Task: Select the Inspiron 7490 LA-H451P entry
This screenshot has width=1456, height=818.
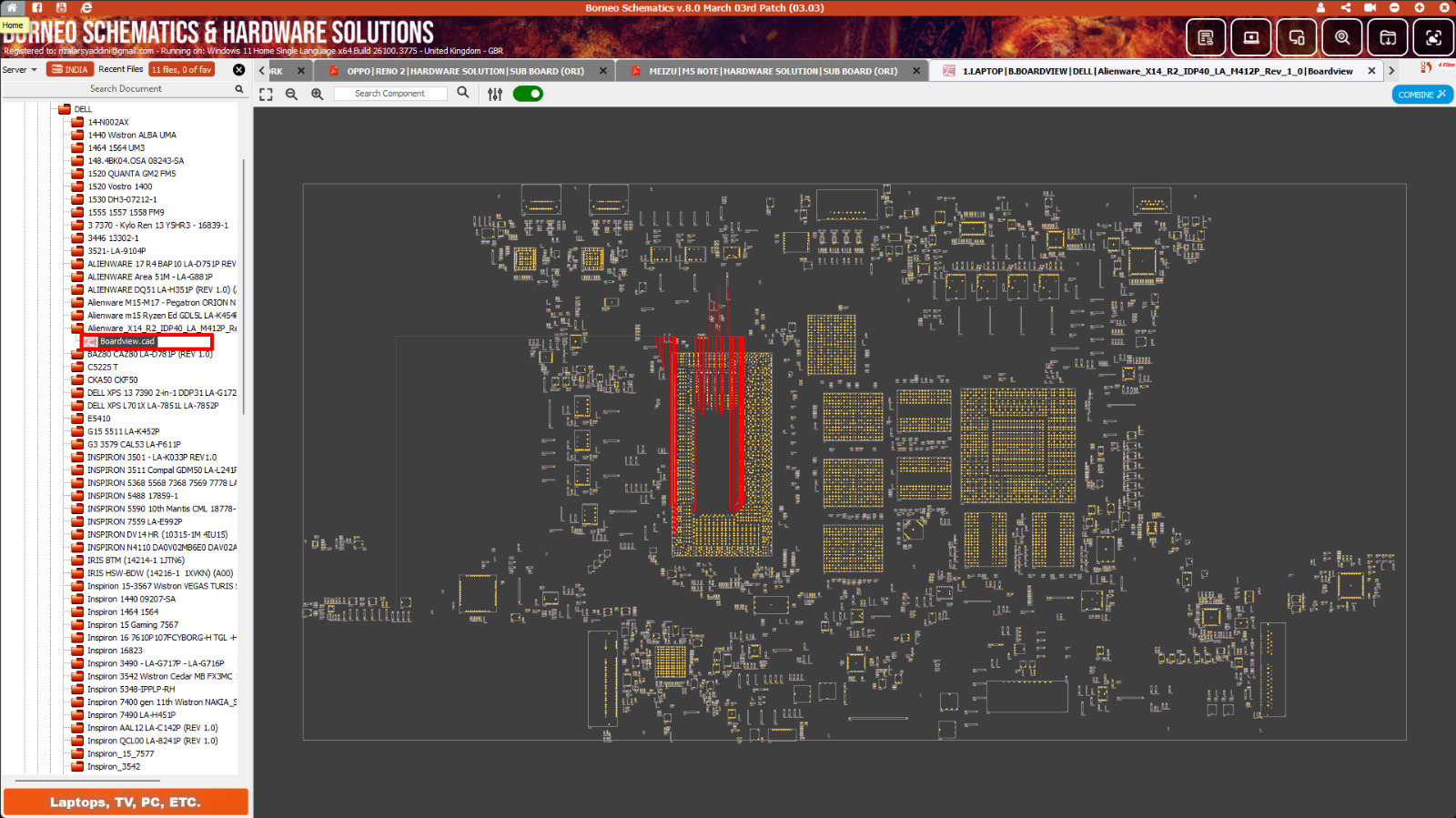Action: click(131, 715)
